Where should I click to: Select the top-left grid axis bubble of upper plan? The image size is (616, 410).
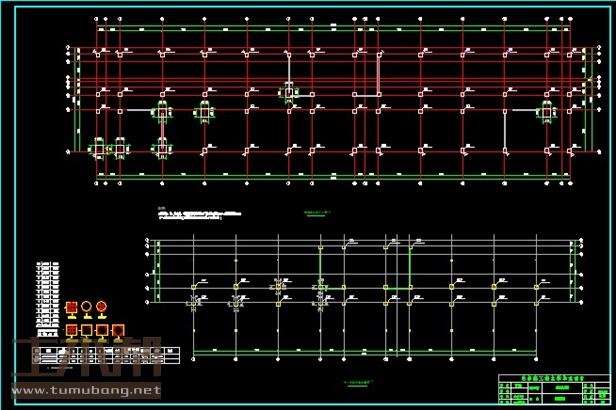67,47
